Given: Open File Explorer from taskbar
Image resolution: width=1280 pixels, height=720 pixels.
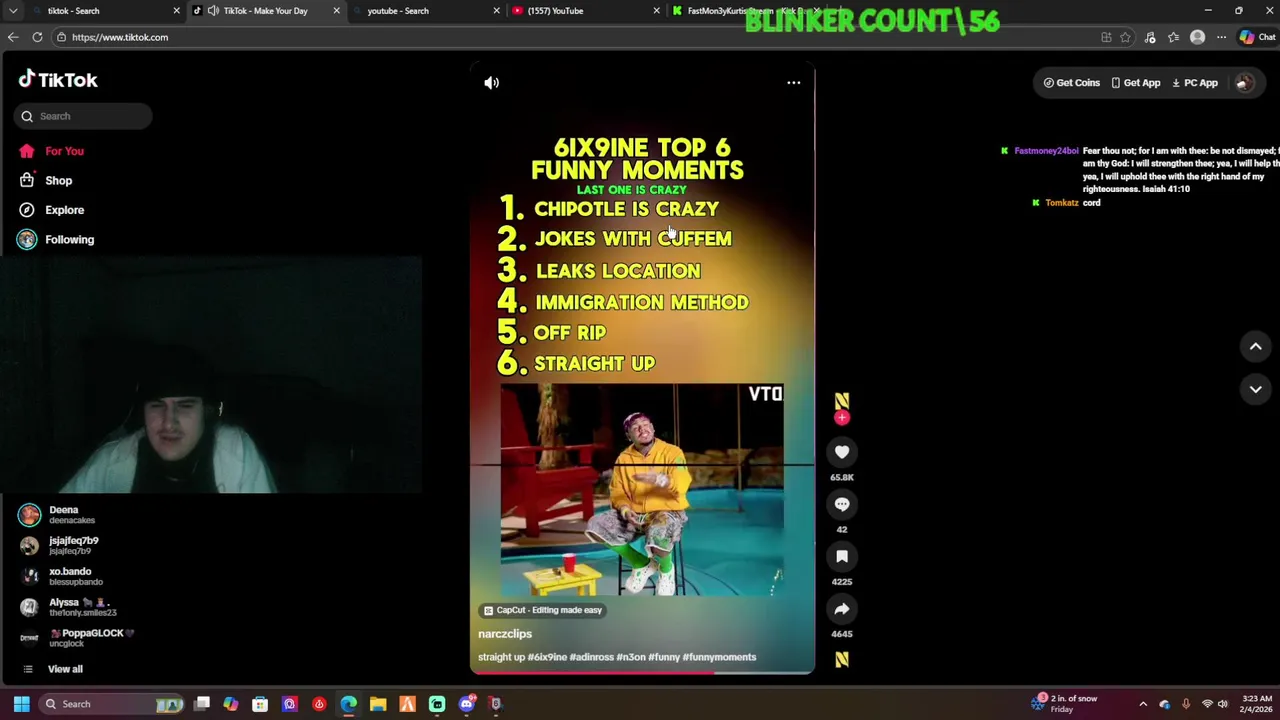Looking at the screenshot, I should 378,704.
